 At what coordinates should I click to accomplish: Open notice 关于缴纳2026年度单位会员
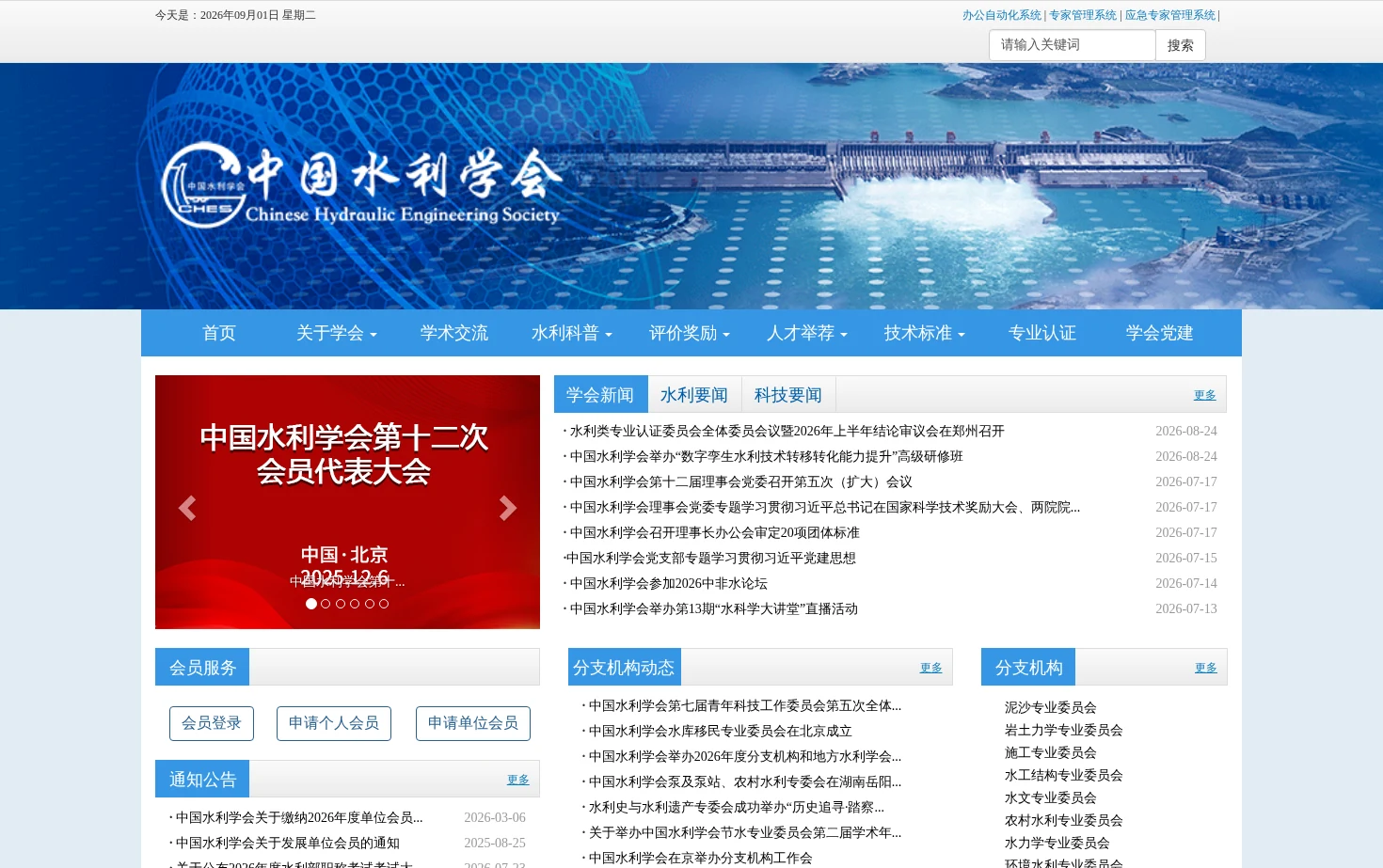point(299,817)
